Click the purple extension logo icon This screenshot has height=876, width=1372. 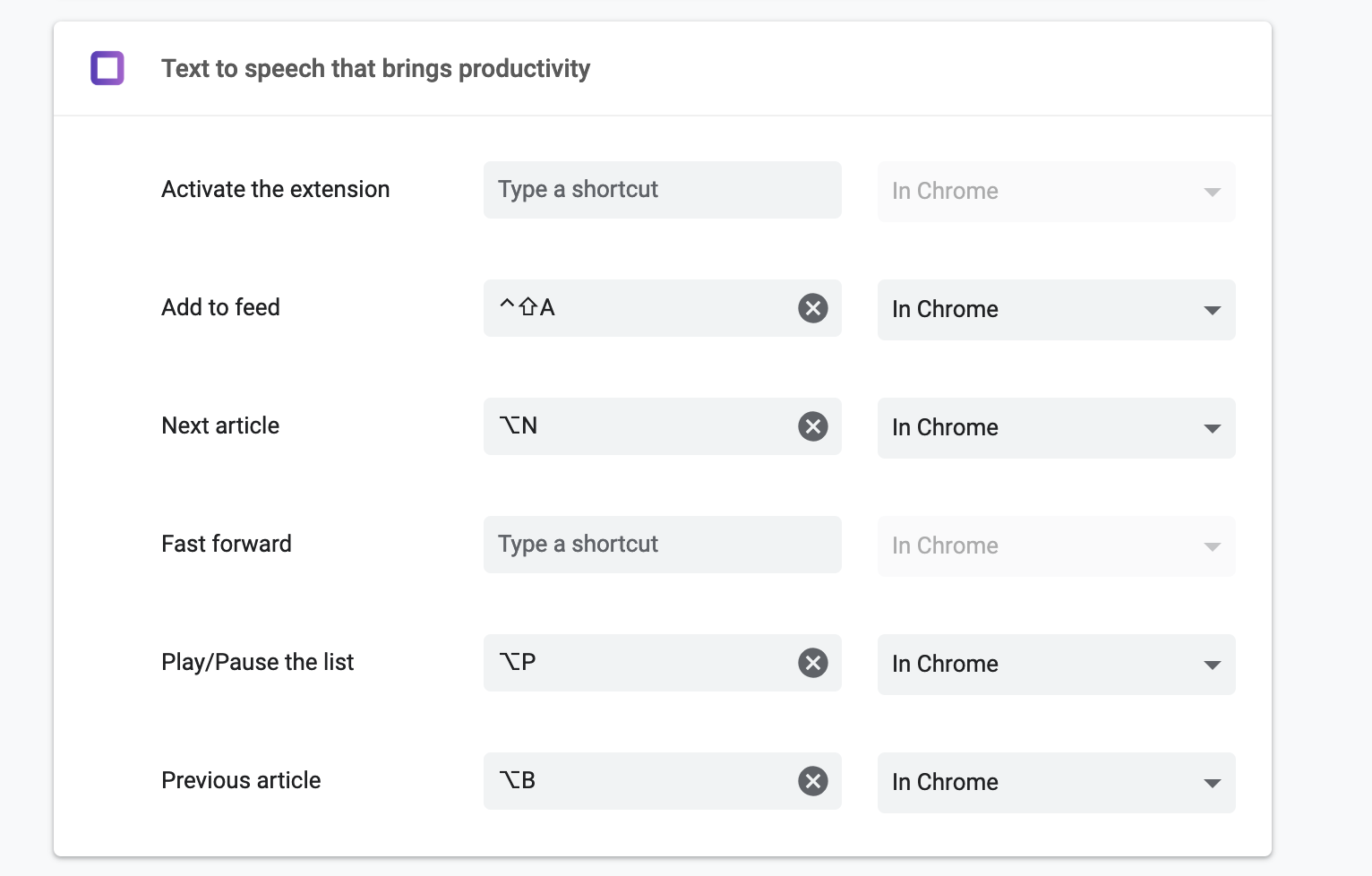tap(107, 68)
